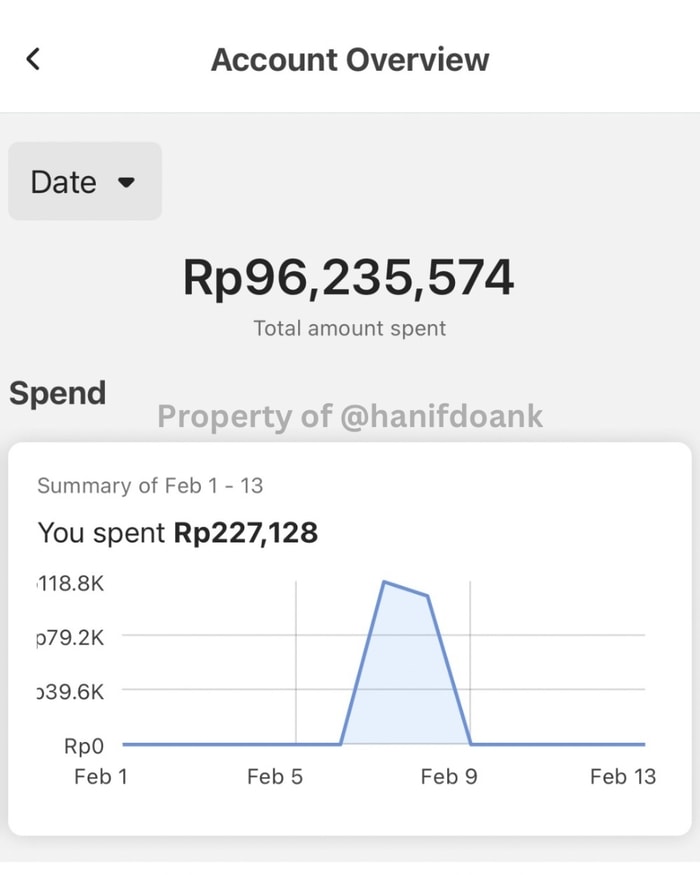Tap the Property of @hanifdoank watermark
700x875 pixels.
(x=350, y=416)
